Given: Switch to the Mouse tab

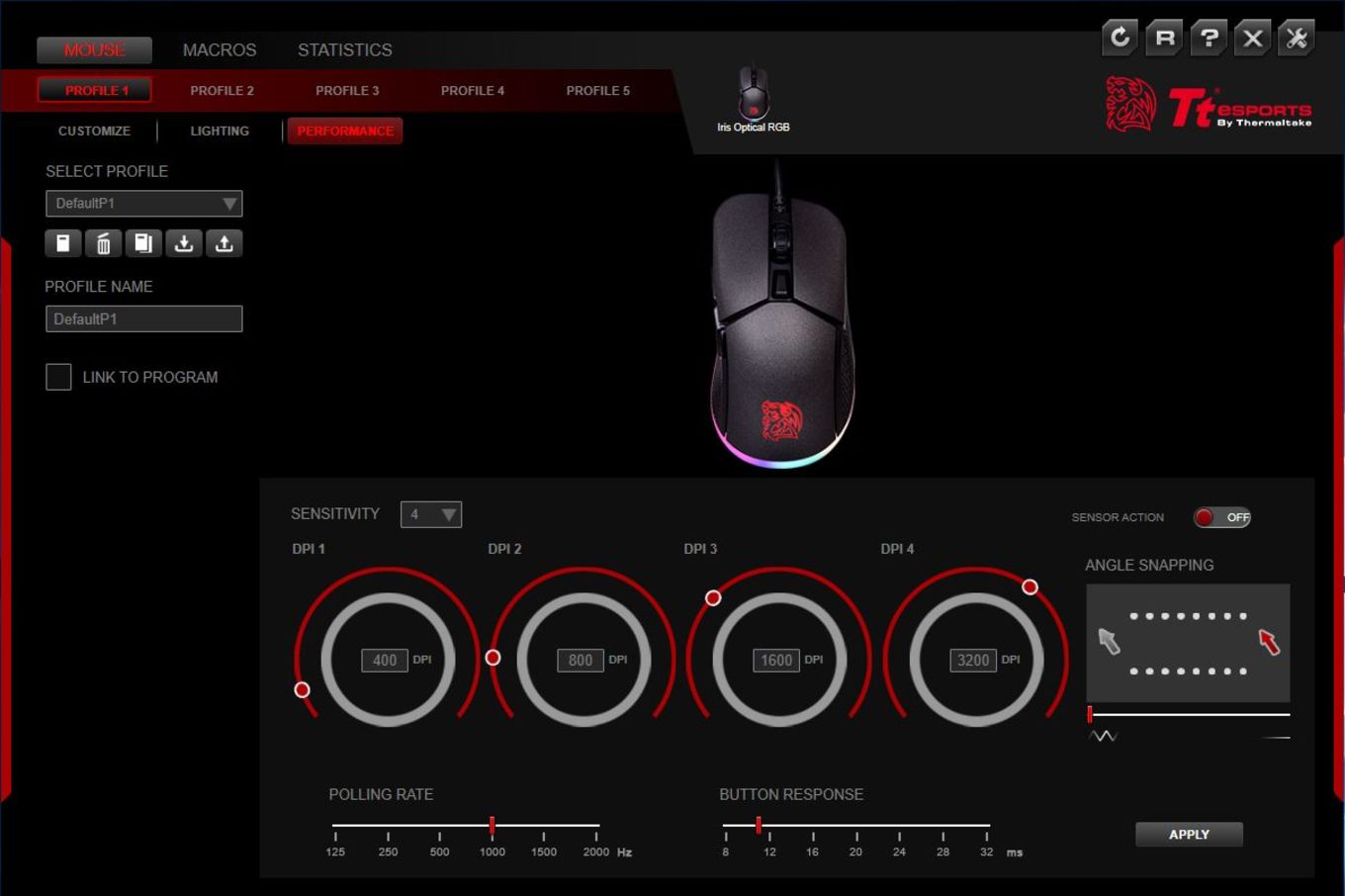Looking at the screenshot, I should coord(95,49).
